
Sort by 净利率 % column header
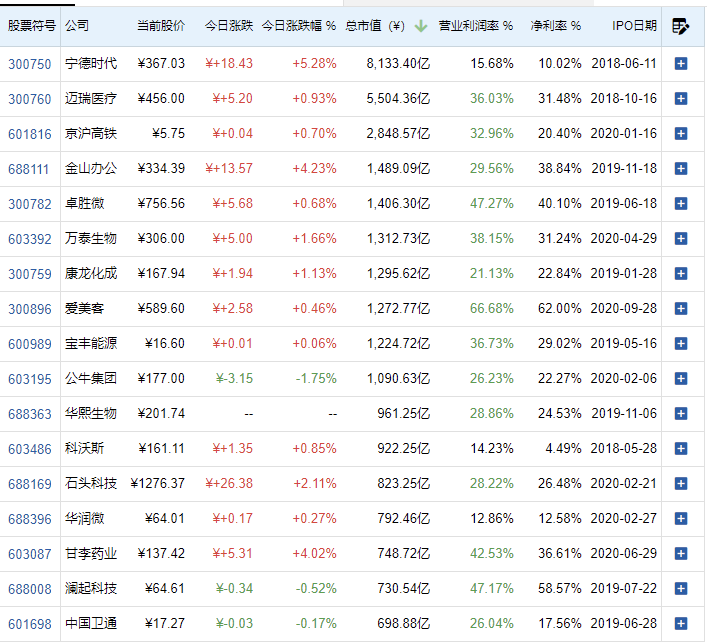(x=556, y=26)
